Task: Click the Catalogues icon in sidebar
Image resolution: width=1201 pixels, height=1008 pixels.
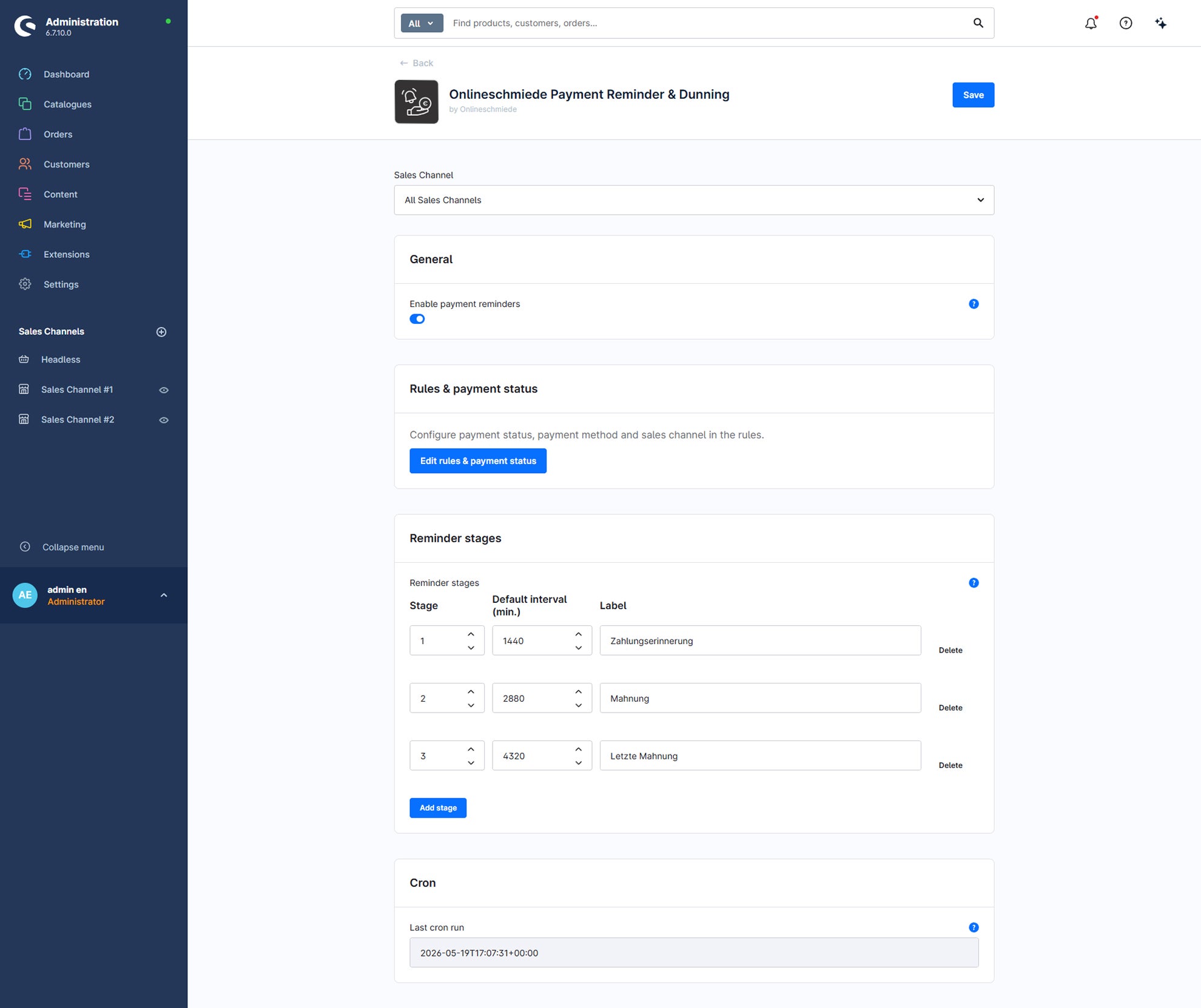Action: 25,104
